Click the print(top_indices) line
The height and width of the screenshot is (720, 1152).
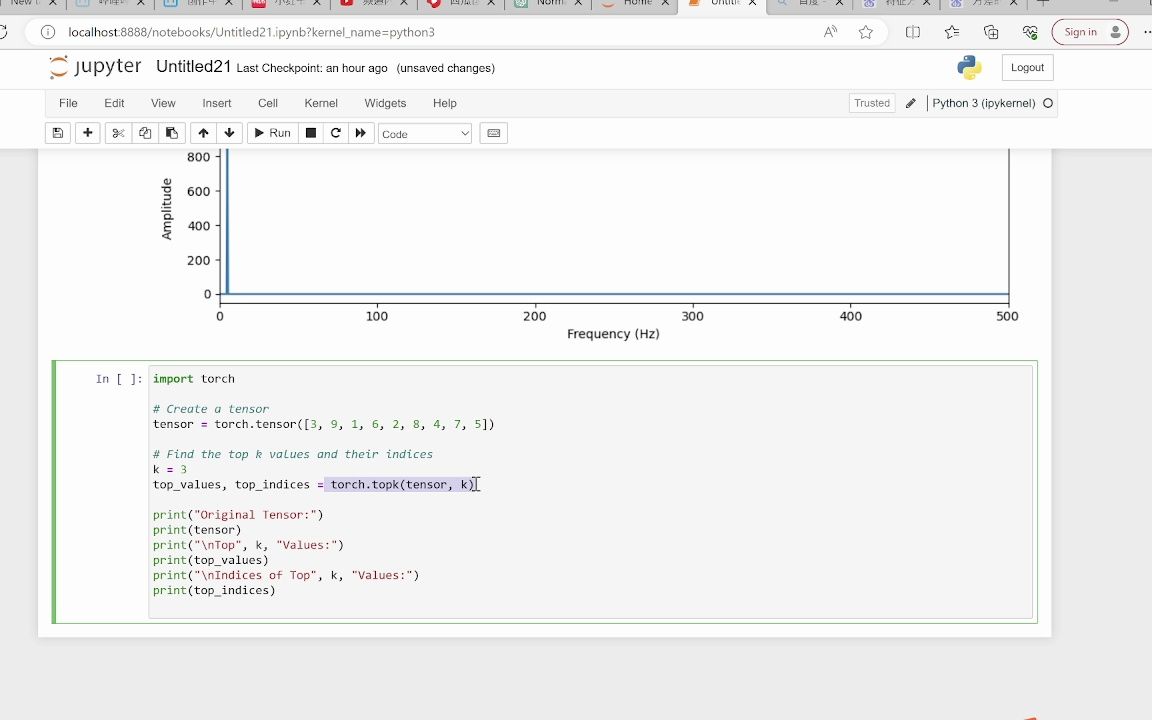214,591
